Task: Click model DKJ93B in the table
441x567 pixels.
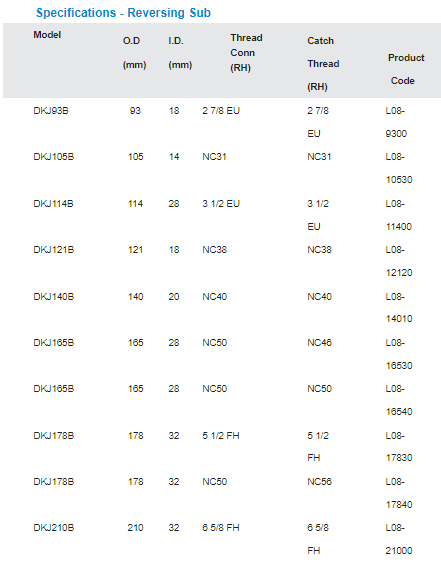Action: tap(51, 111)
